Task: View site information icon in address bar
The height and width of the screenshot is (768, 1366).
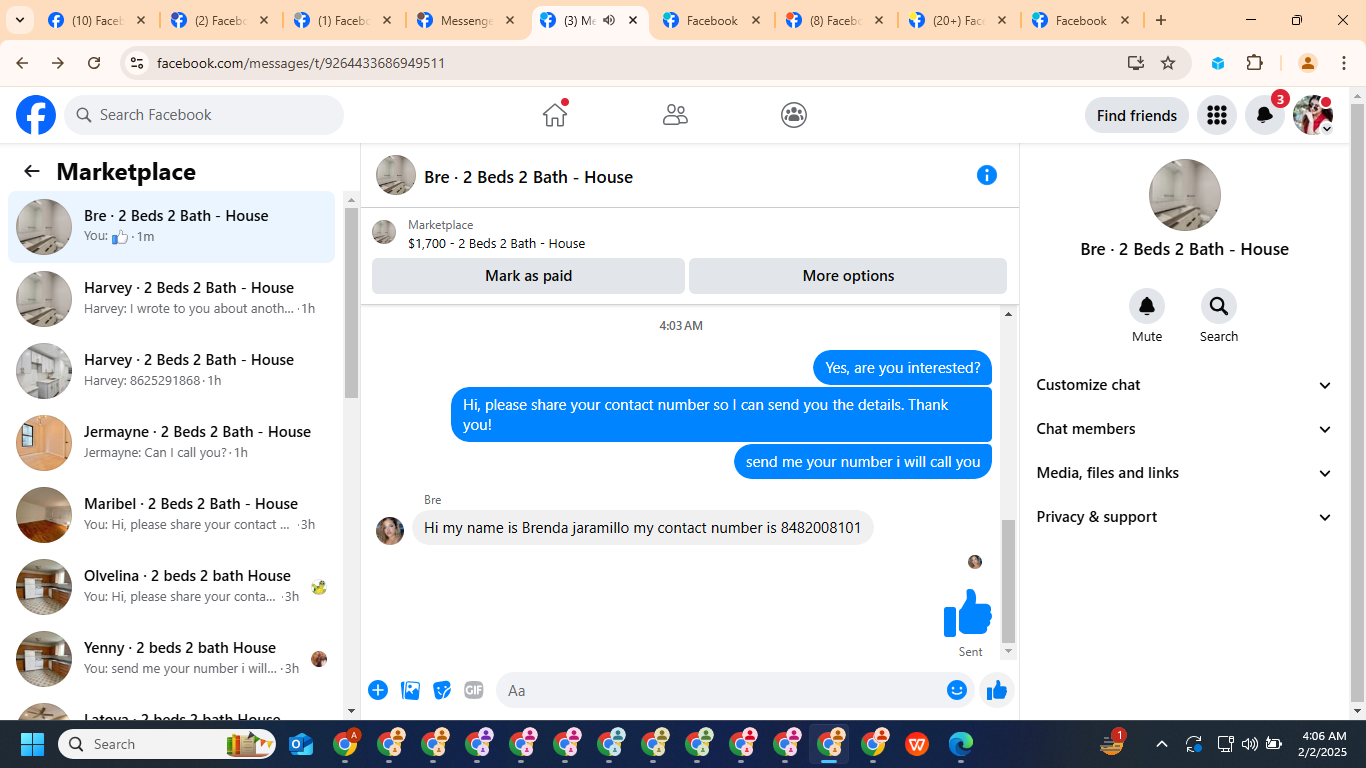Action: [x=137, y=63]
